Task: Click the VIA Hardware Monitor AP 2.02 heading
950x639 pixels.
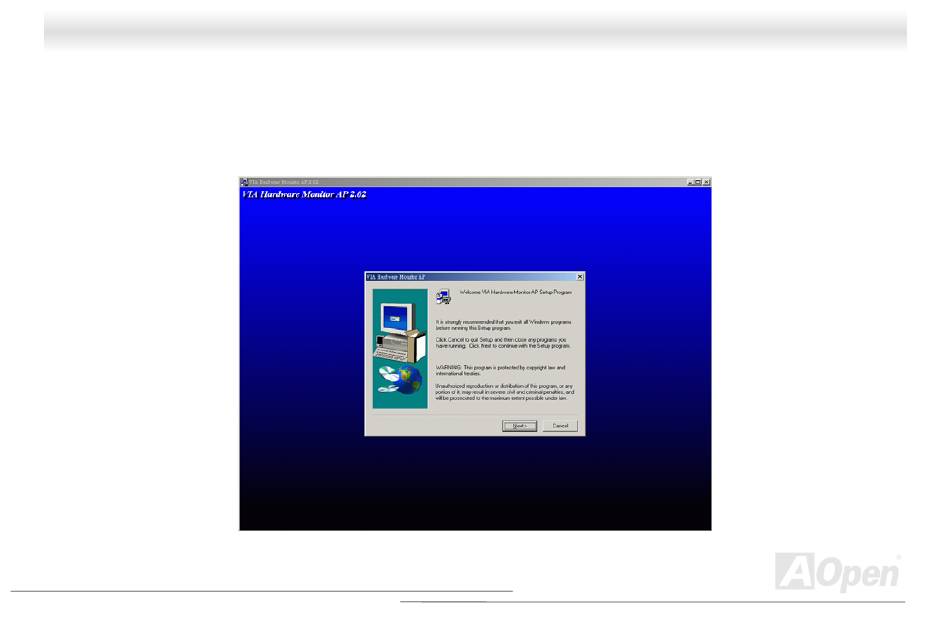Action: point(304,194)
